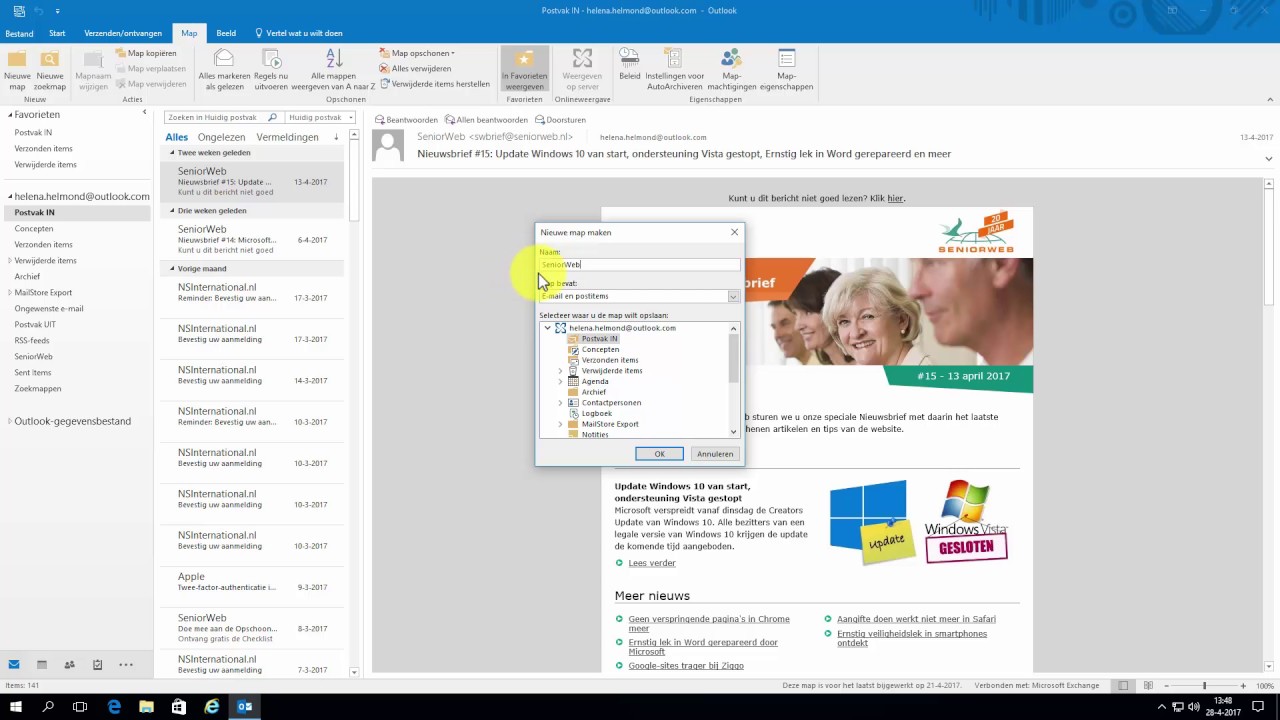Open Windows search on taskbar

(x=48, y=706)
